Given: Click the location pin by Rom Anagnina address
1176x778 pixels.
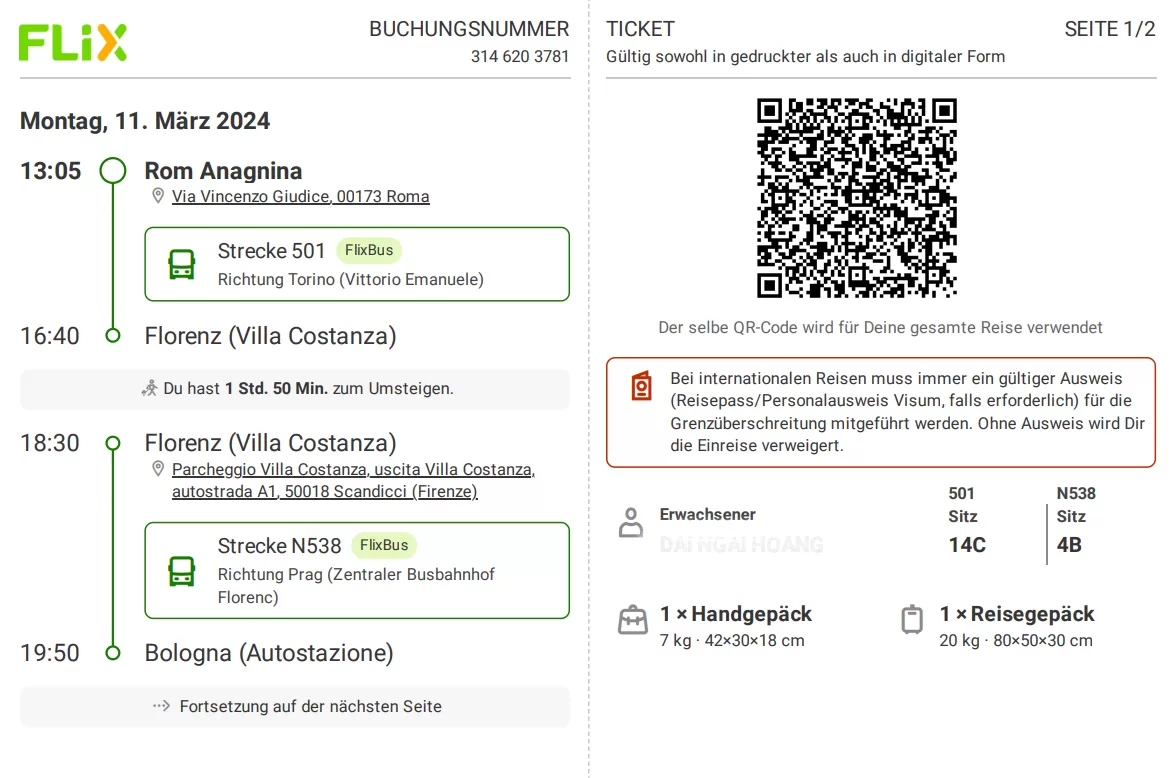Looking at the screenshot, I should (x=158, y=196).
